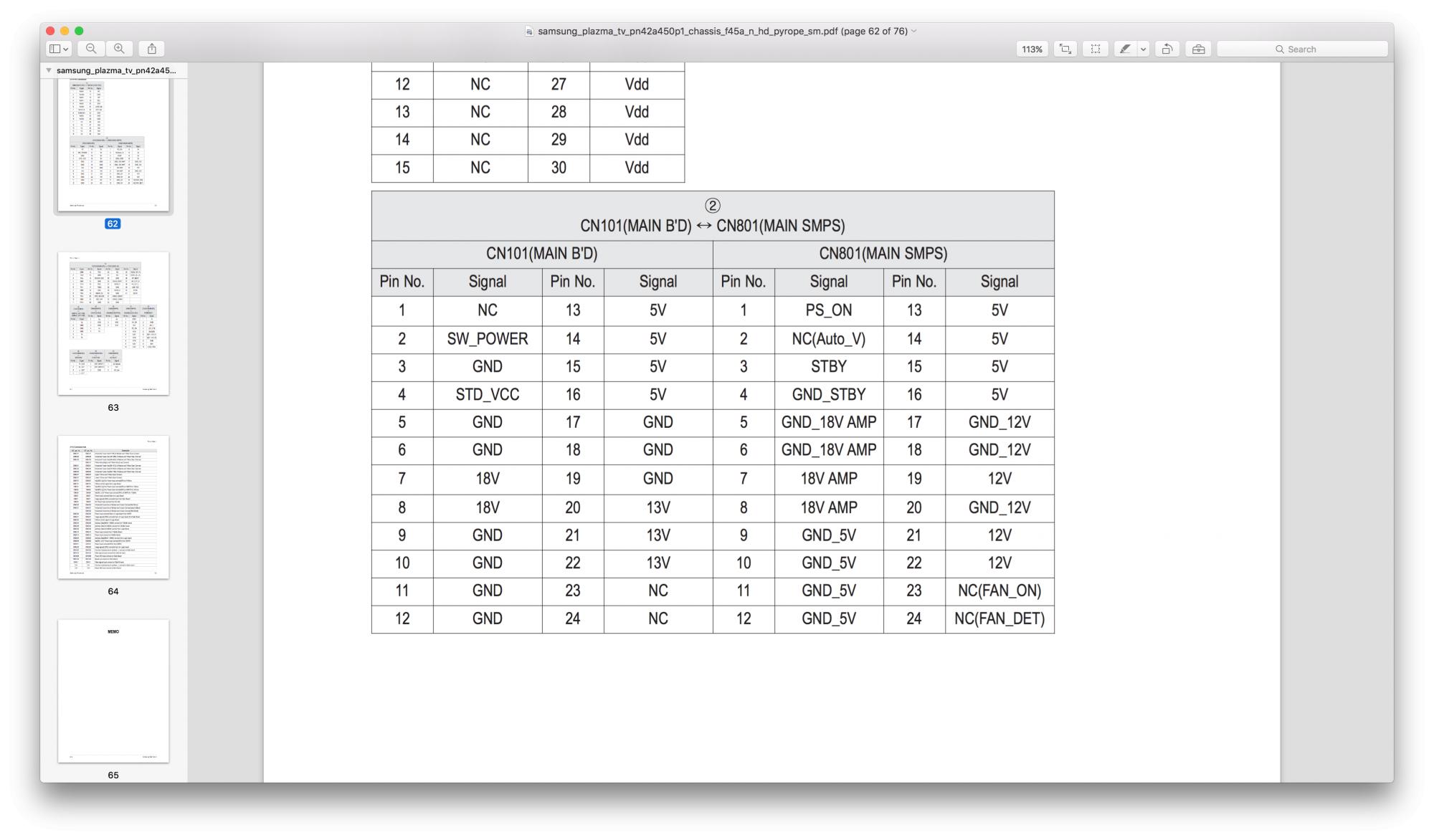Viewport: 1434px width, 840px height.
Task: Select the rectangular selection tool
Action: tap(1096, 49)
